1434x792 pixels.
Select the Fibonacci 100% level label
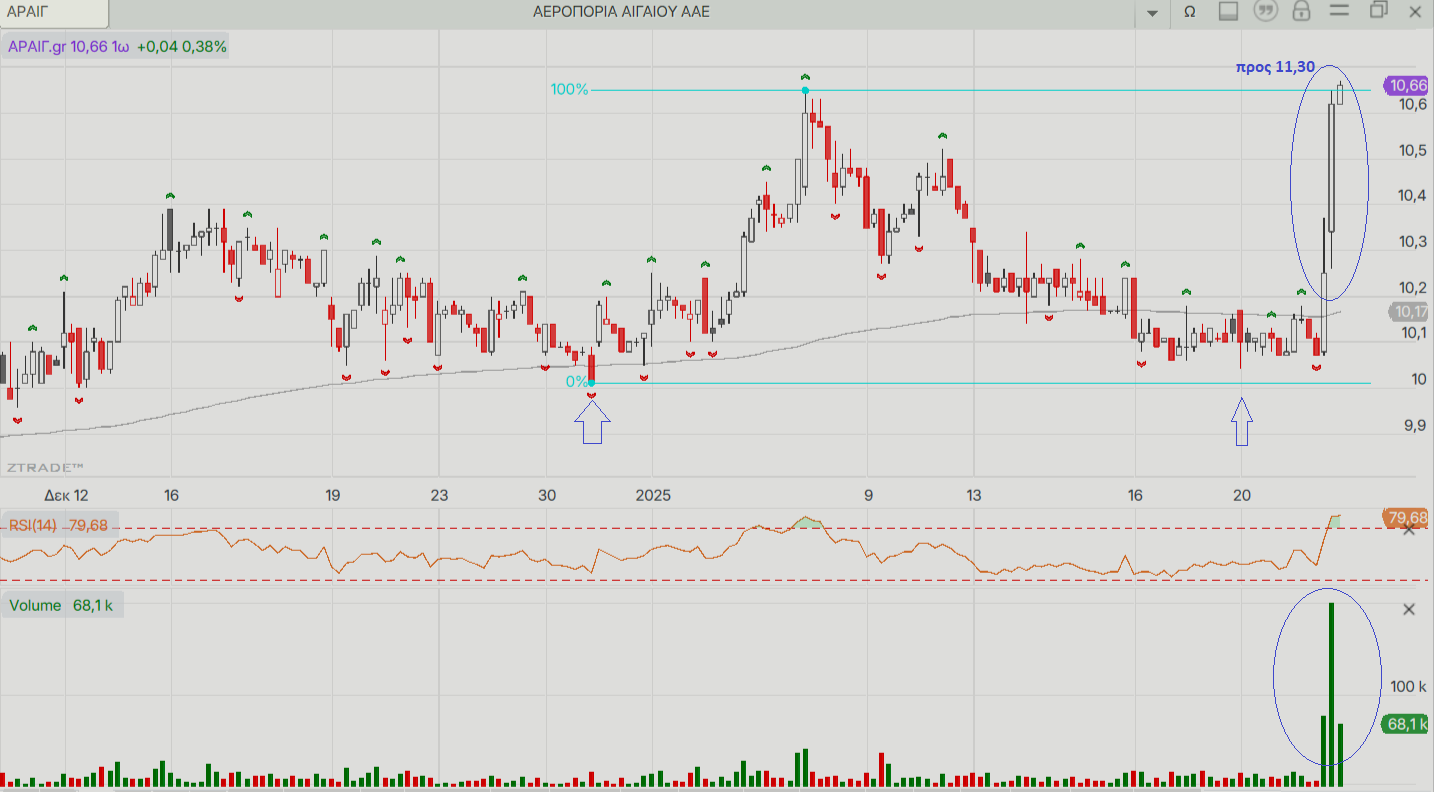click(569, 89)
